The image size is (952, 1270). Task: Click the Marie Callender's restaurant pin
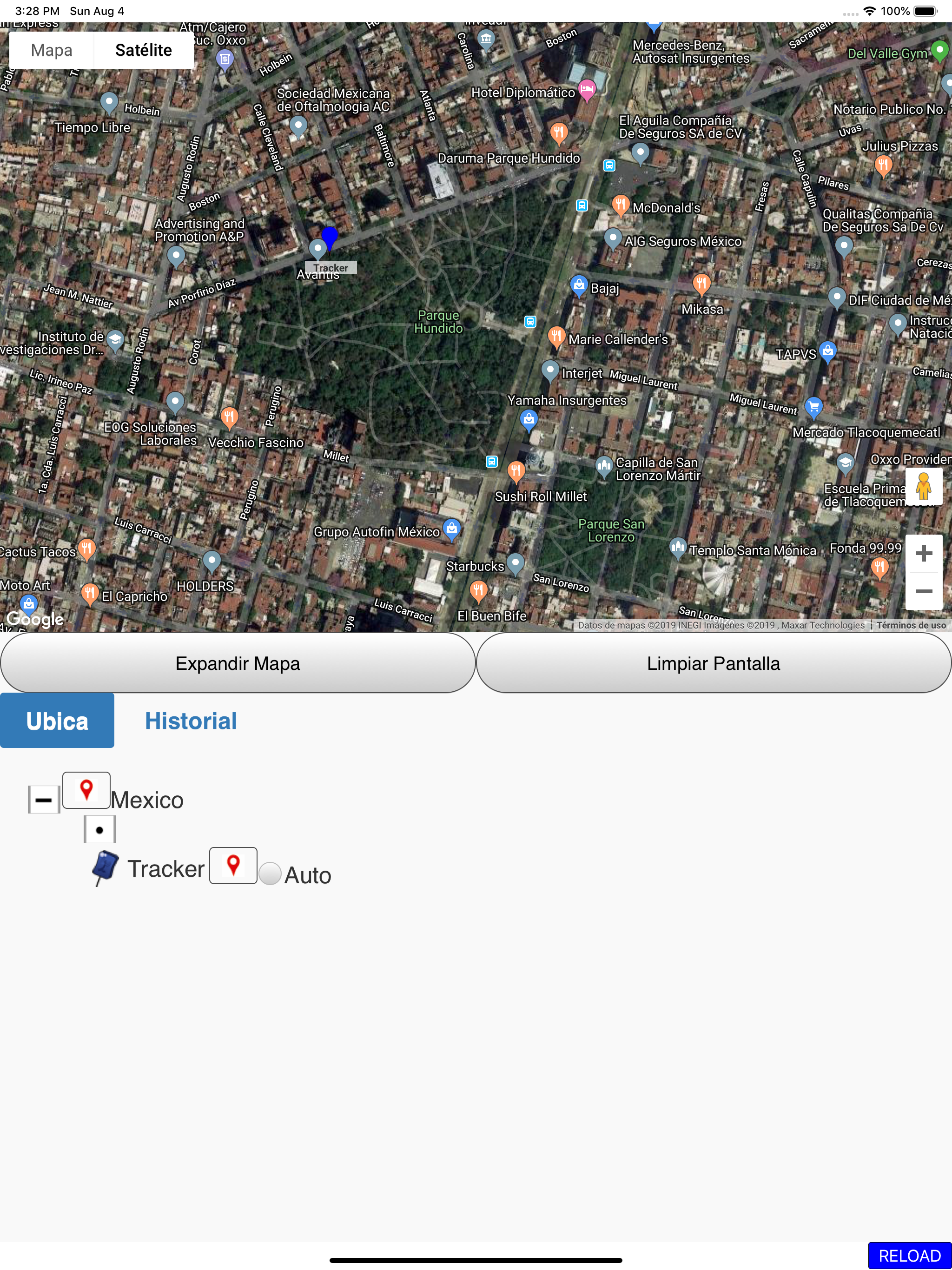[556, 337]
